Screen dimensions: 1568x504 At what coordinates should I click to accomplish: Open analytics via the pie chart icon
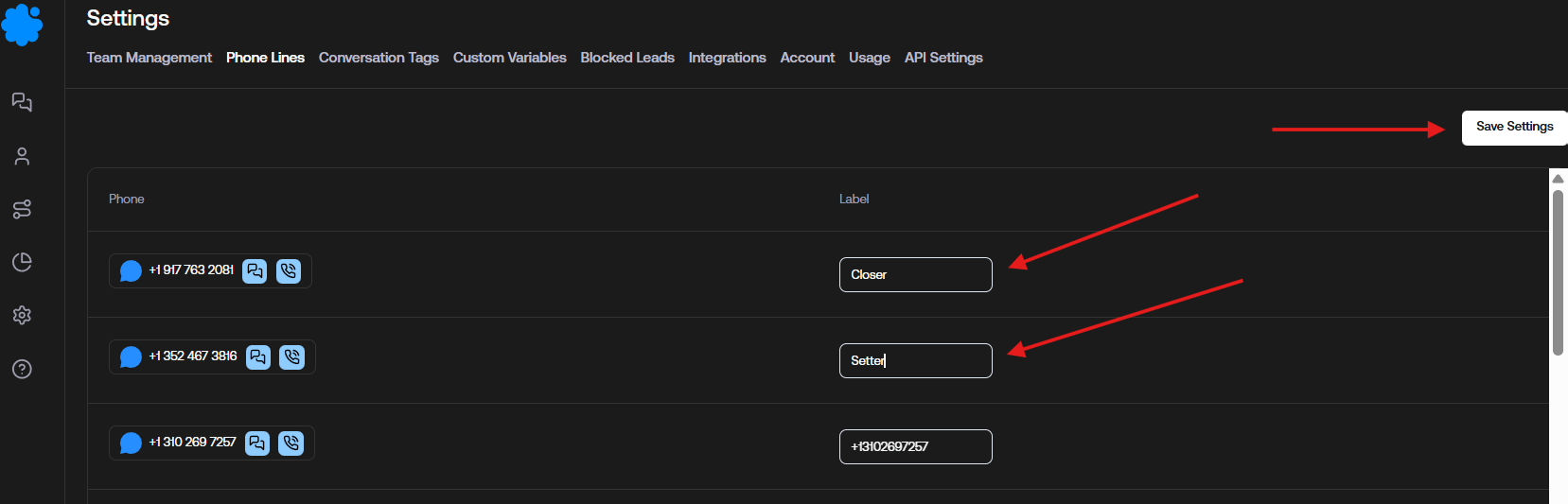tap(22, 262)
